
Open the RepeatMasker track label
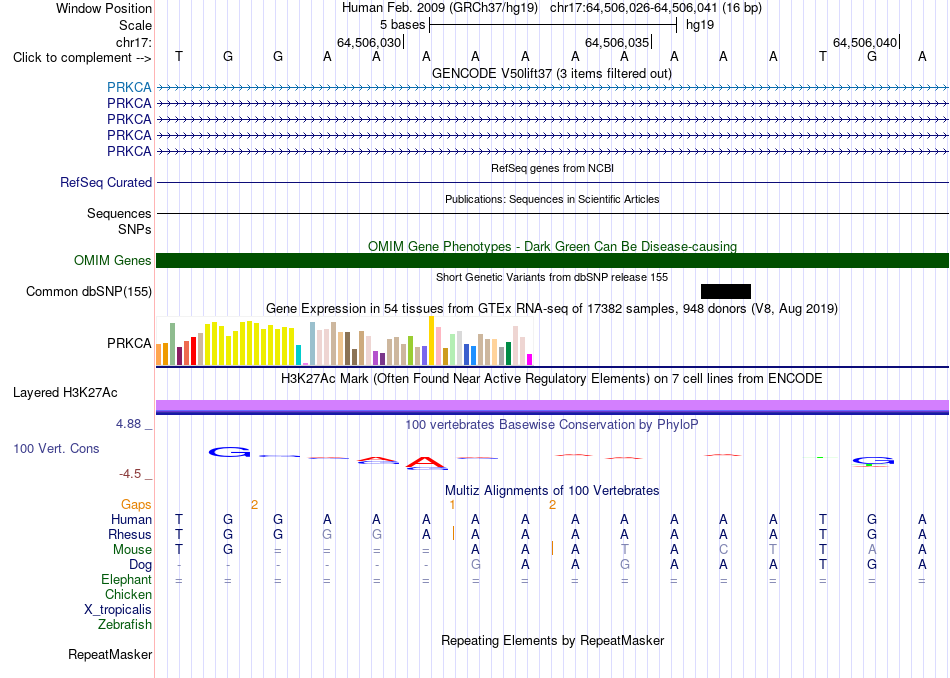[x=110, y=654]
